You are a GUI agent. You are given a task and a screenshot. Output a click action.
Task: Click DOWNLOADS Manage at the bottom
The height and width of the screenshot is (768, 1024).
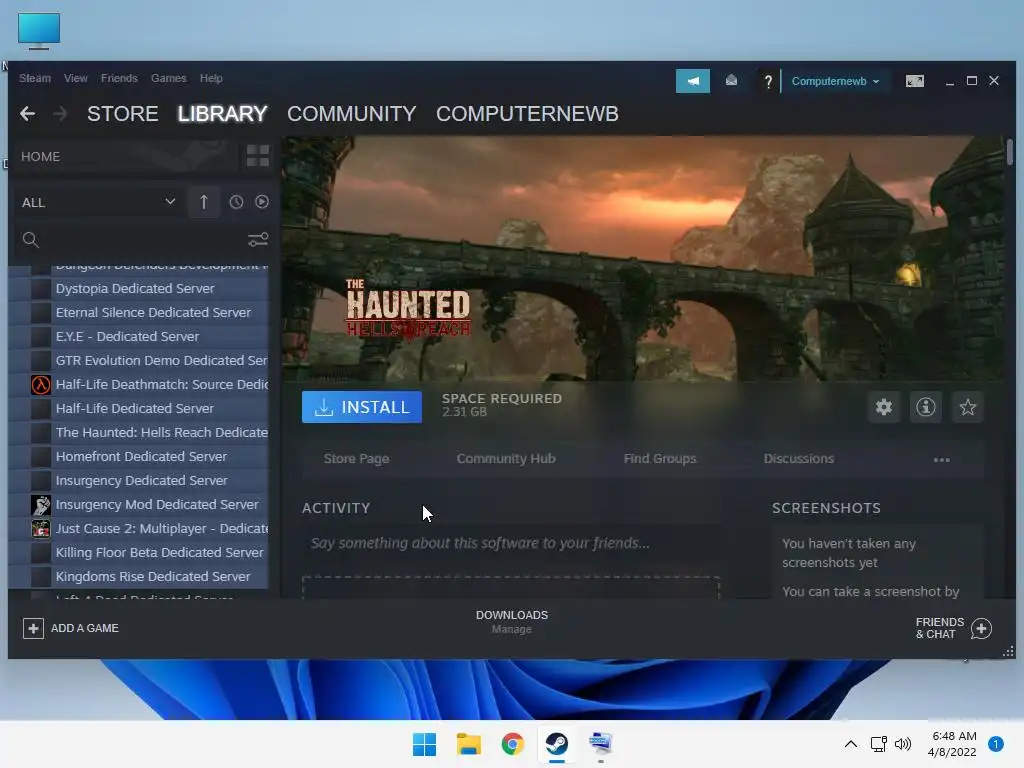(x=511, y=622)
